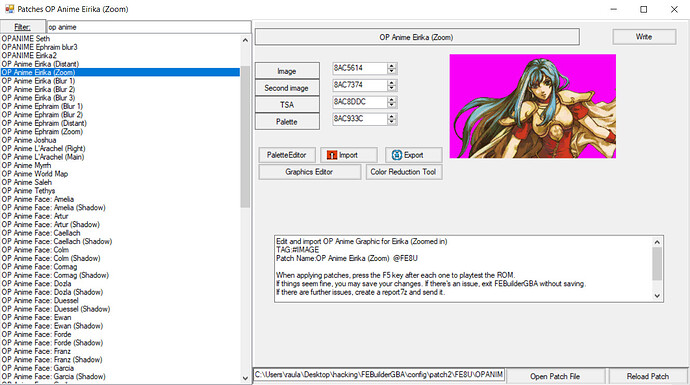
Task: Click patch list scrollbar up arrow
Action: click(x=245, y=40)
